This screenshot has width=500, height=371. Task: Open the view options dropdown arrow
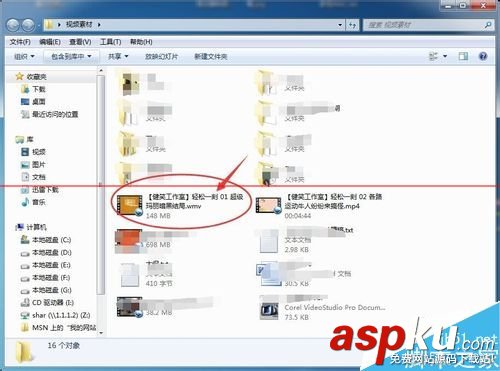(x=445, y=56)
